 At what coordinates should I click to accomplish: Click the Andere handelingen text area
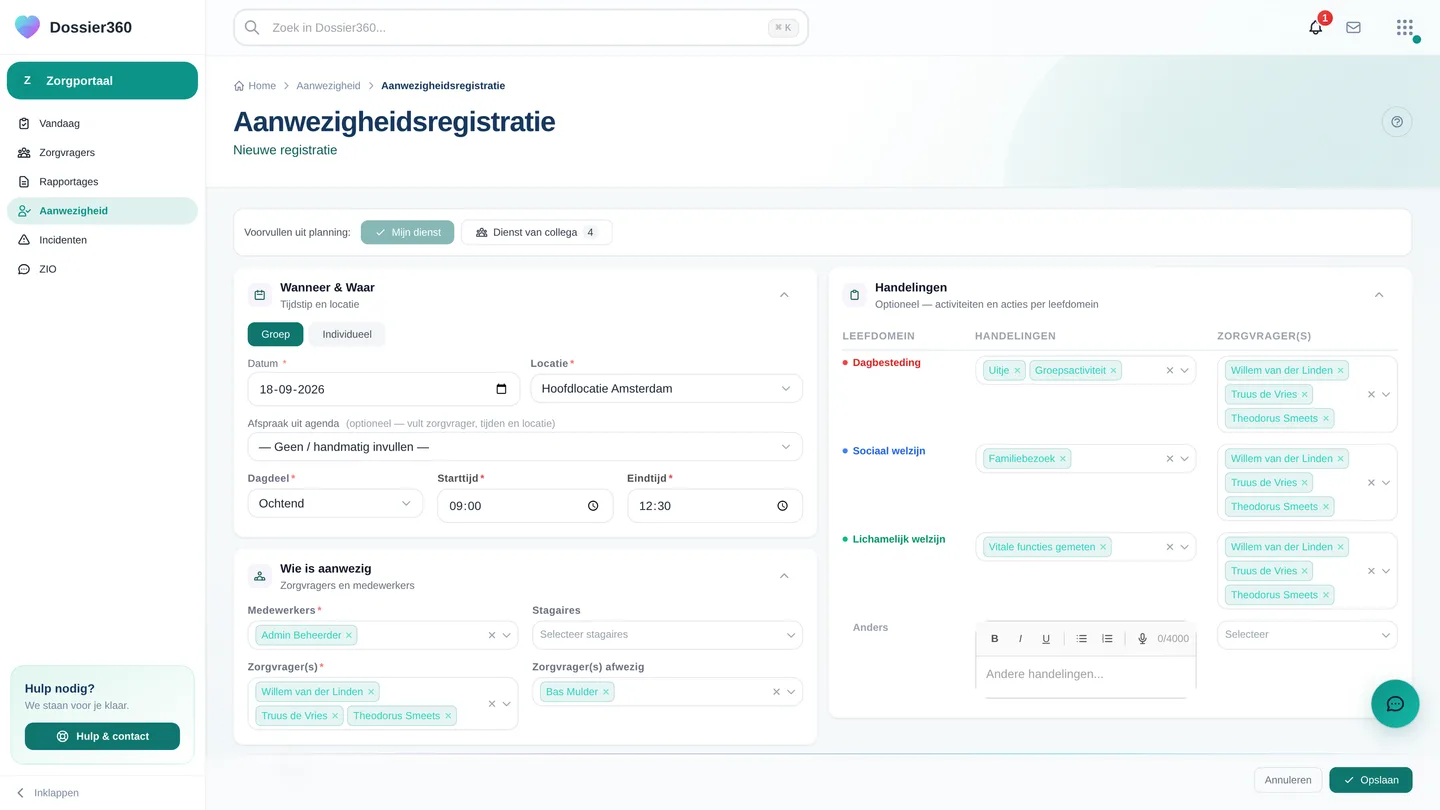point(1086,676)
